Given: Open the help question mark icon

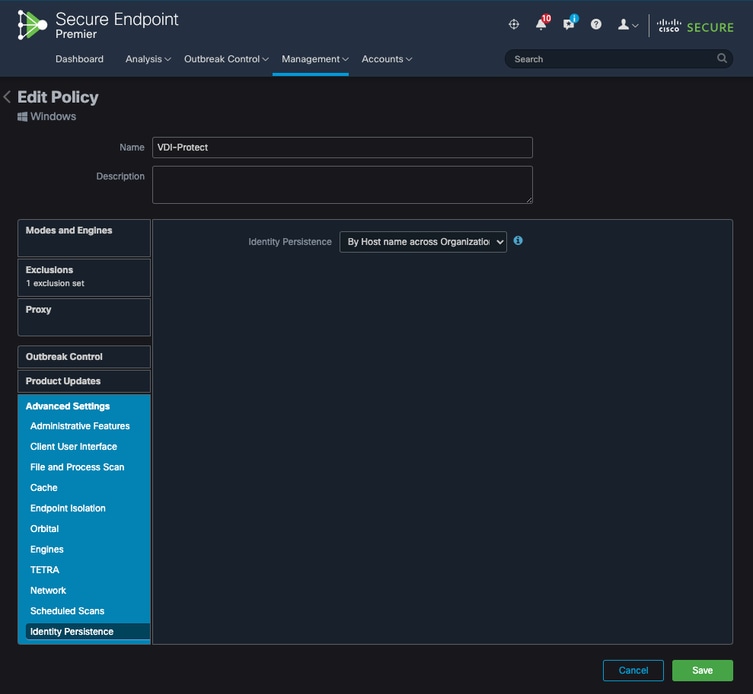Looking at the screenshot, I should click(x=596, y=24).
